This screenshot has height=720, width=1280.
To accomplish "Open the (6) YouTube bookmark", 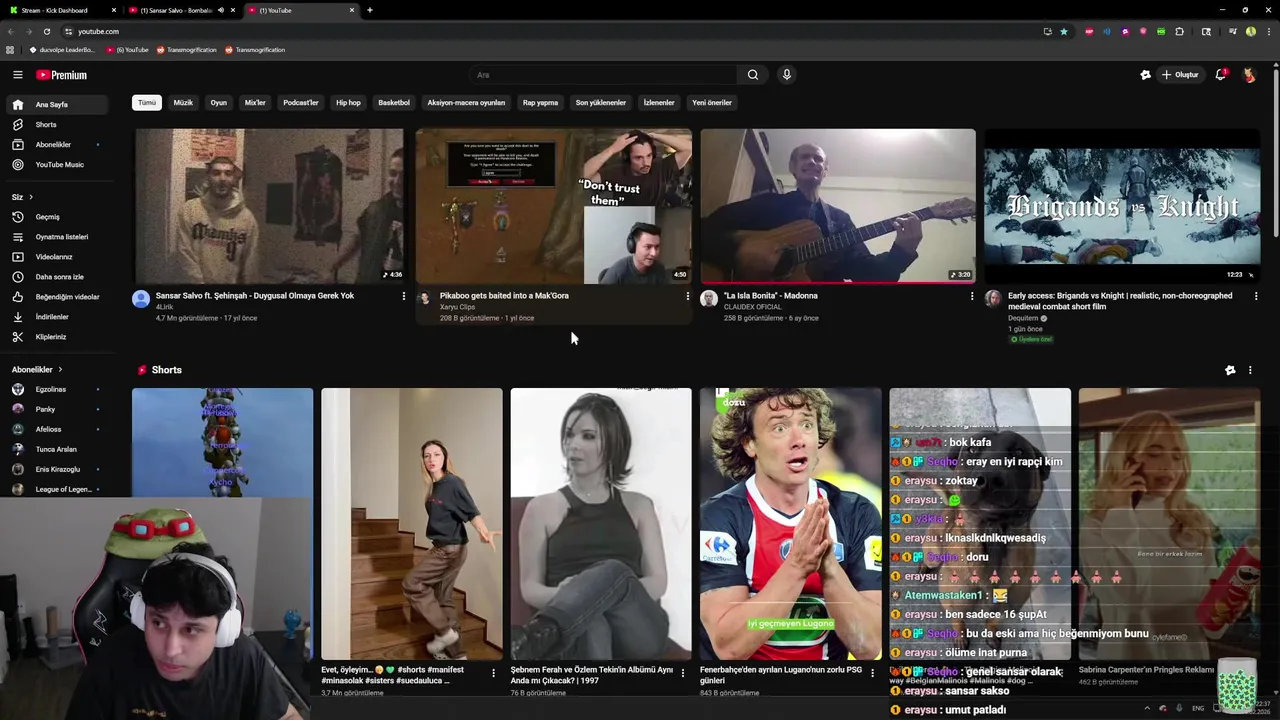I will tap(127, 50).
